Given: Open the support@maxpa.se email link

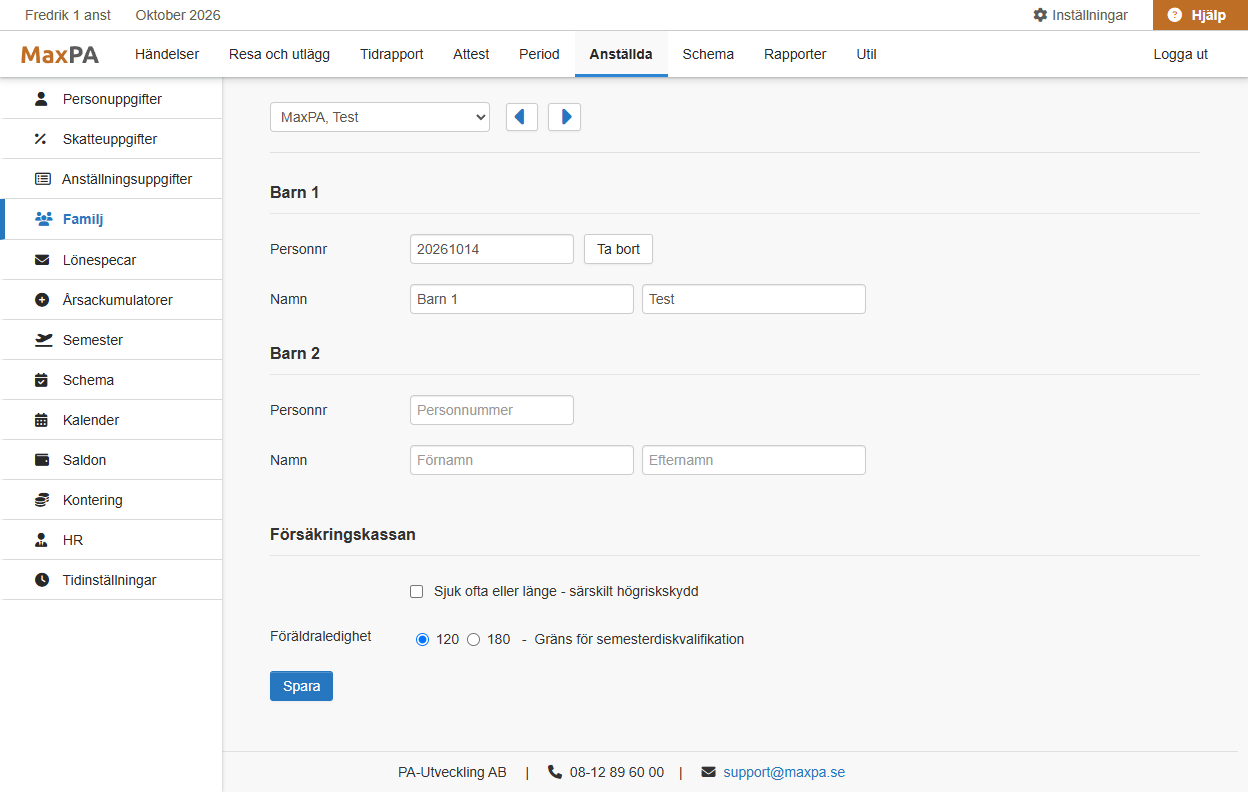Looking at the screenshot, I should [x=784, y=772].
